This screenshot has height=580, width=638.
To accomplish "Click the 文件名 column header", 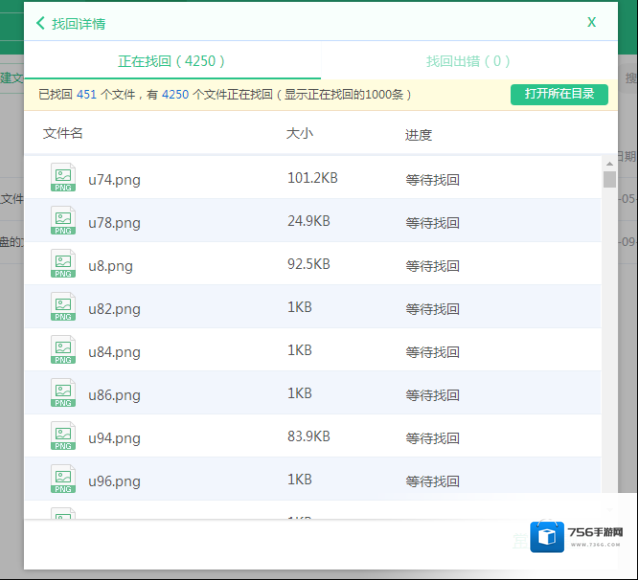I will 63,133.
